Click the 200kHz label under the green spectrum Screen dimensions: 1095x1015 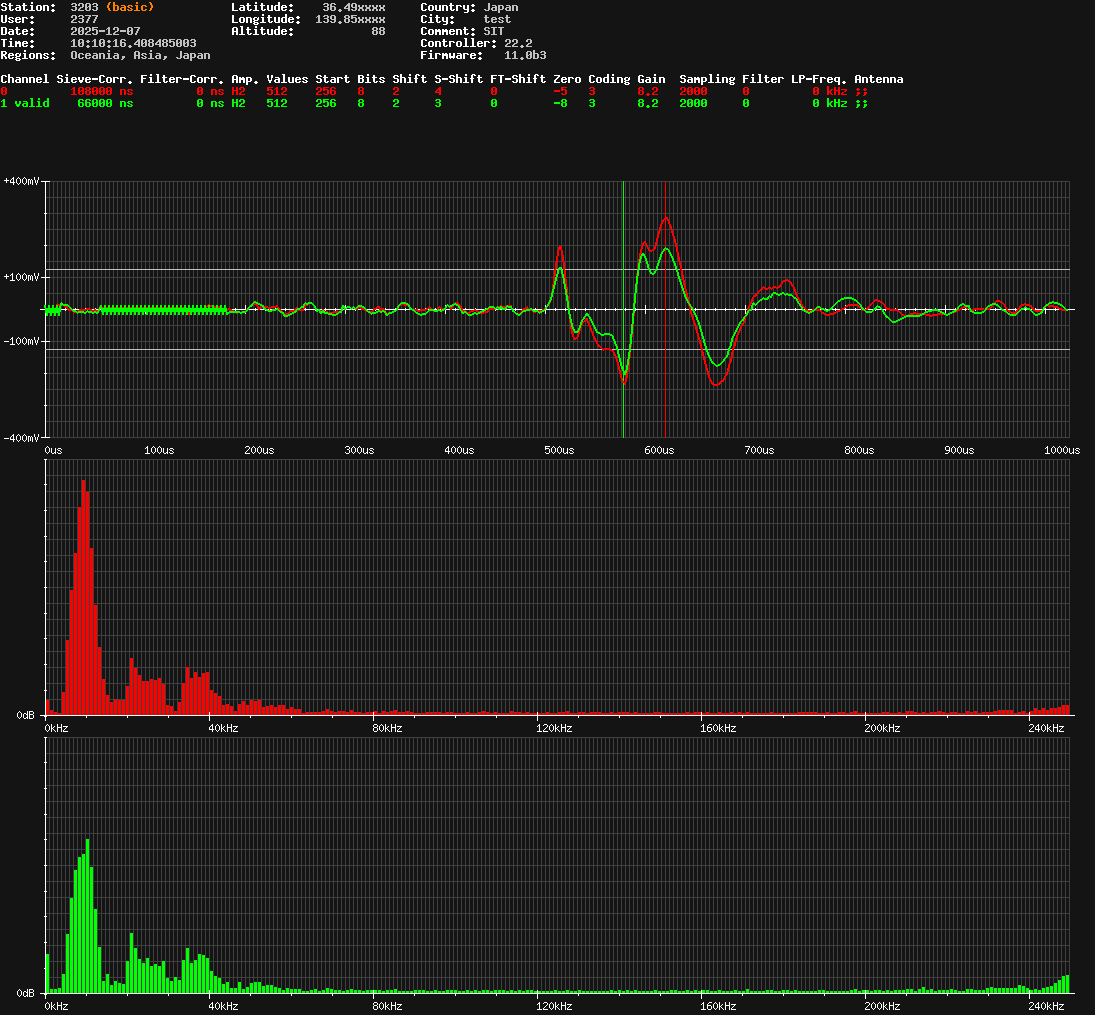click(x=882, y=1006)
